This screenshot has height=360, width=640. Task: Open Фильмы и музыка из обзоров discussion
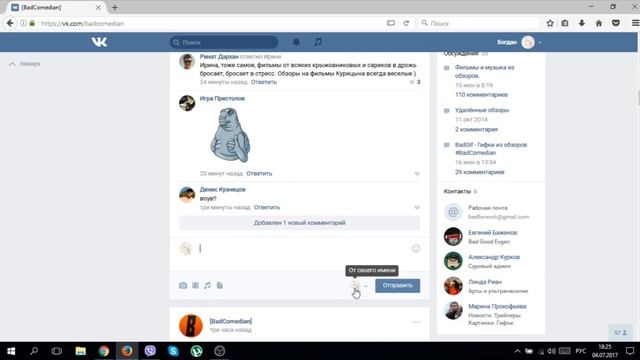point(484,71)
